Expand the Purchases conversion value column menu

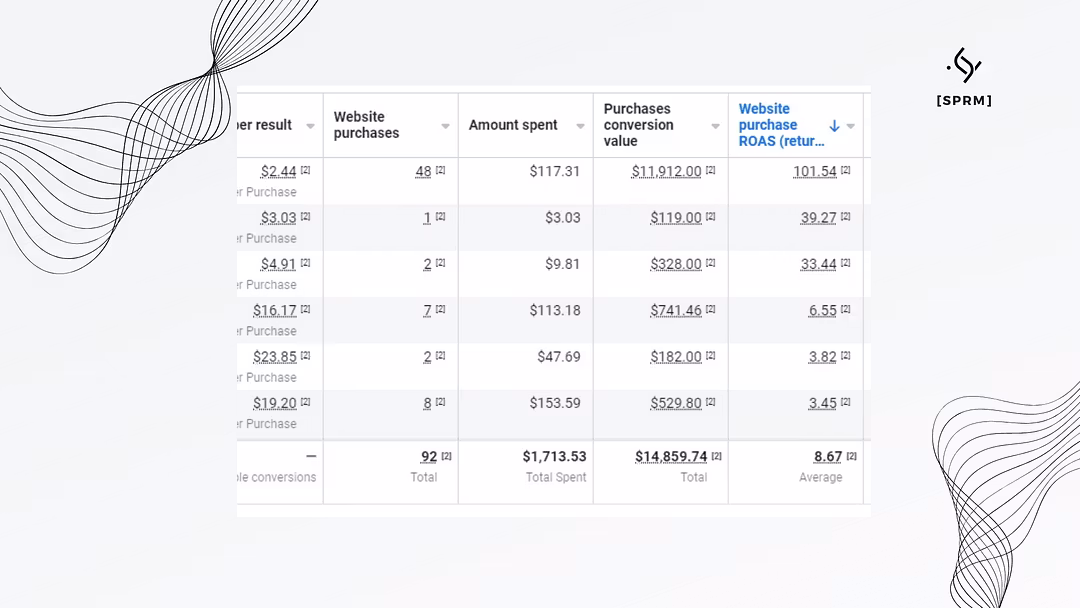(x=715, y=126)
